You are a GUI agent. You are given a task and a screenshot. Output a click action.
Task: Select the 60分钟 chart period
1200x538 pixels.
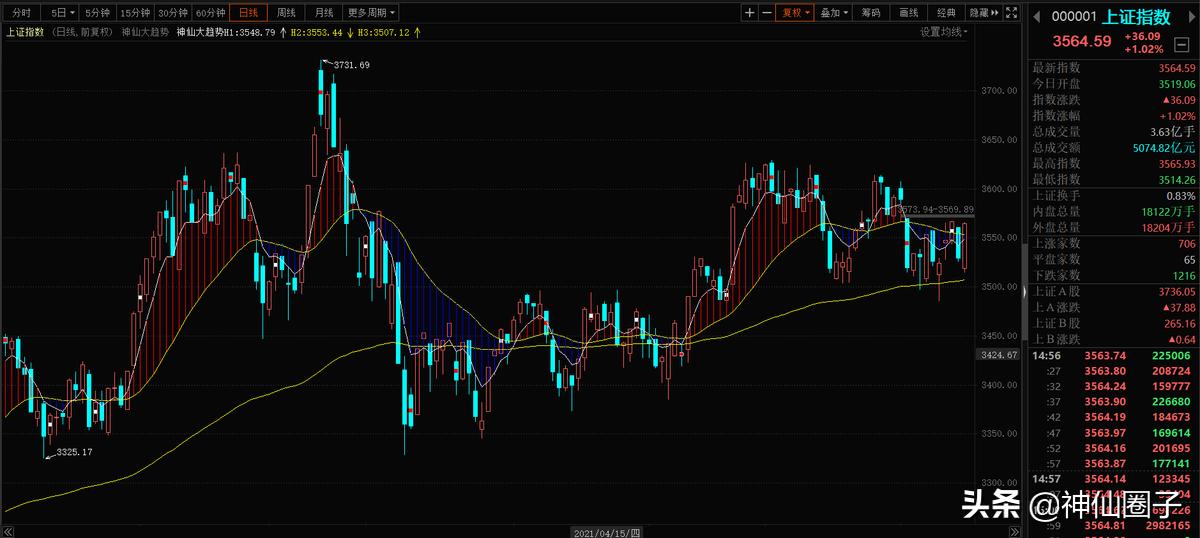click(211, 13)
